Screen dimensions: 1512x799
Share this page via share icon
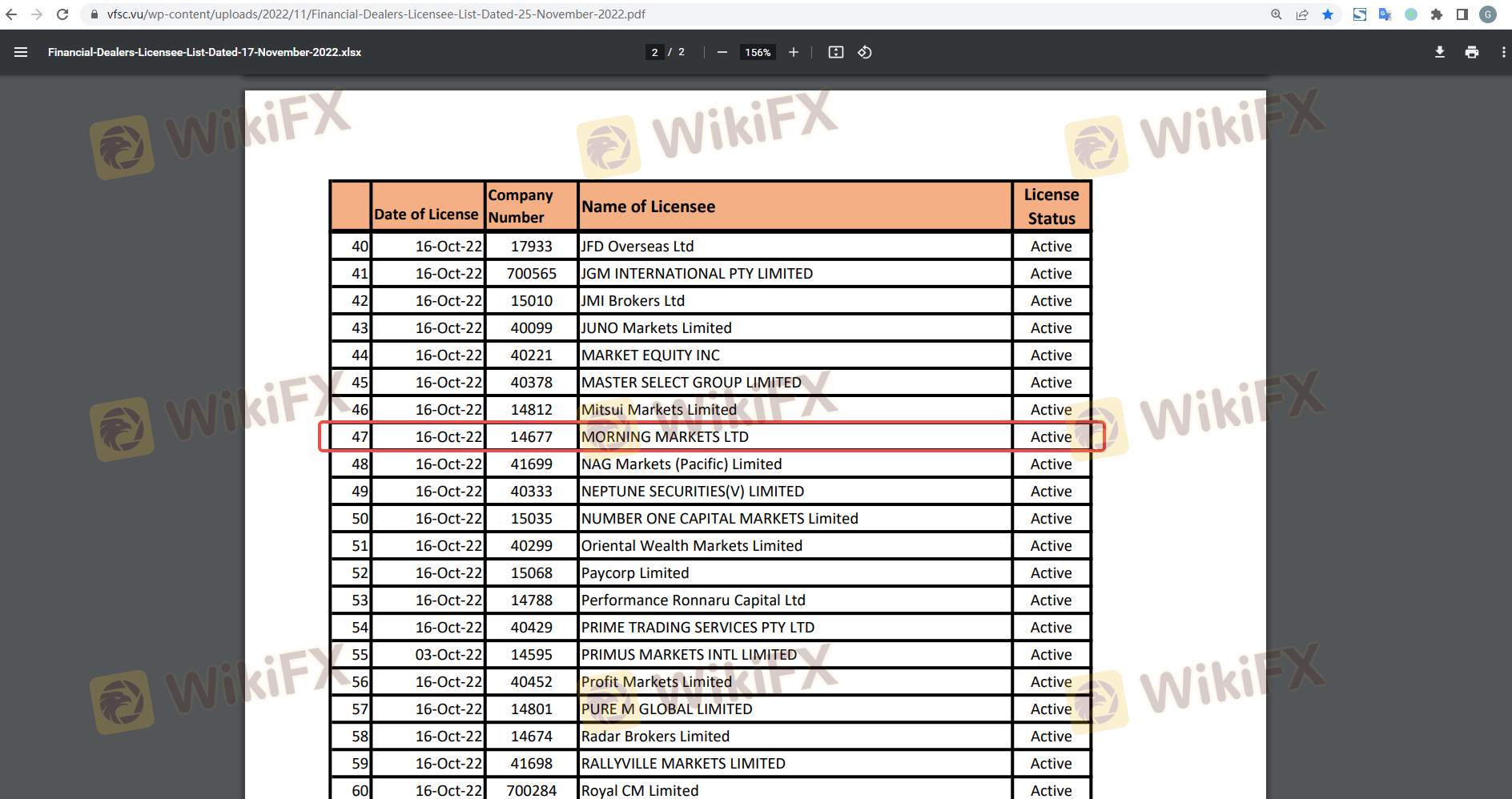[1302, 14]
